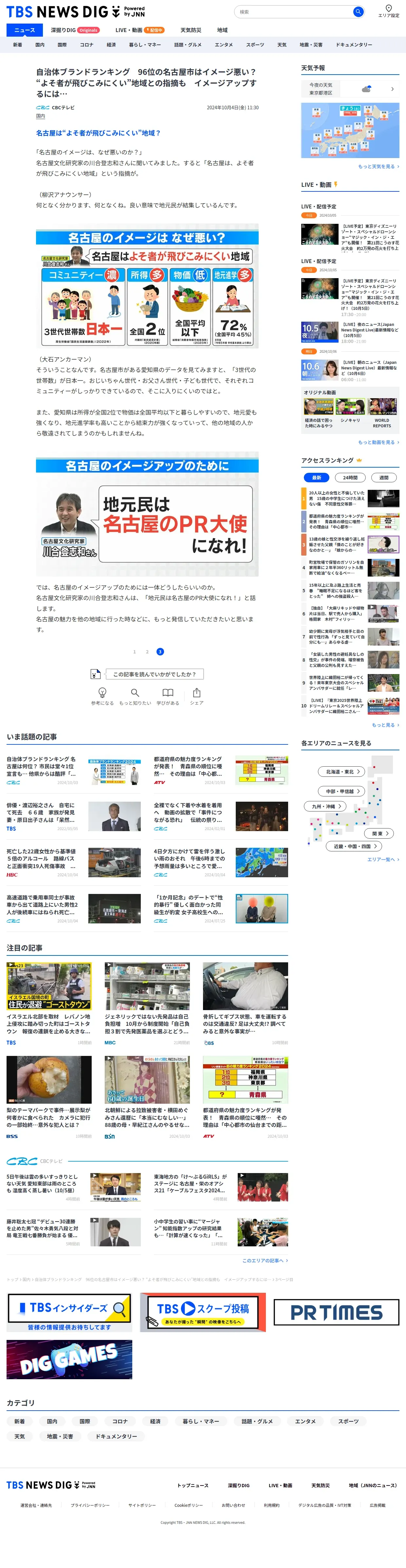Open the footer お問い合わせ link
Screen dimensions: 406x1568
click(x=233, y=1505)
